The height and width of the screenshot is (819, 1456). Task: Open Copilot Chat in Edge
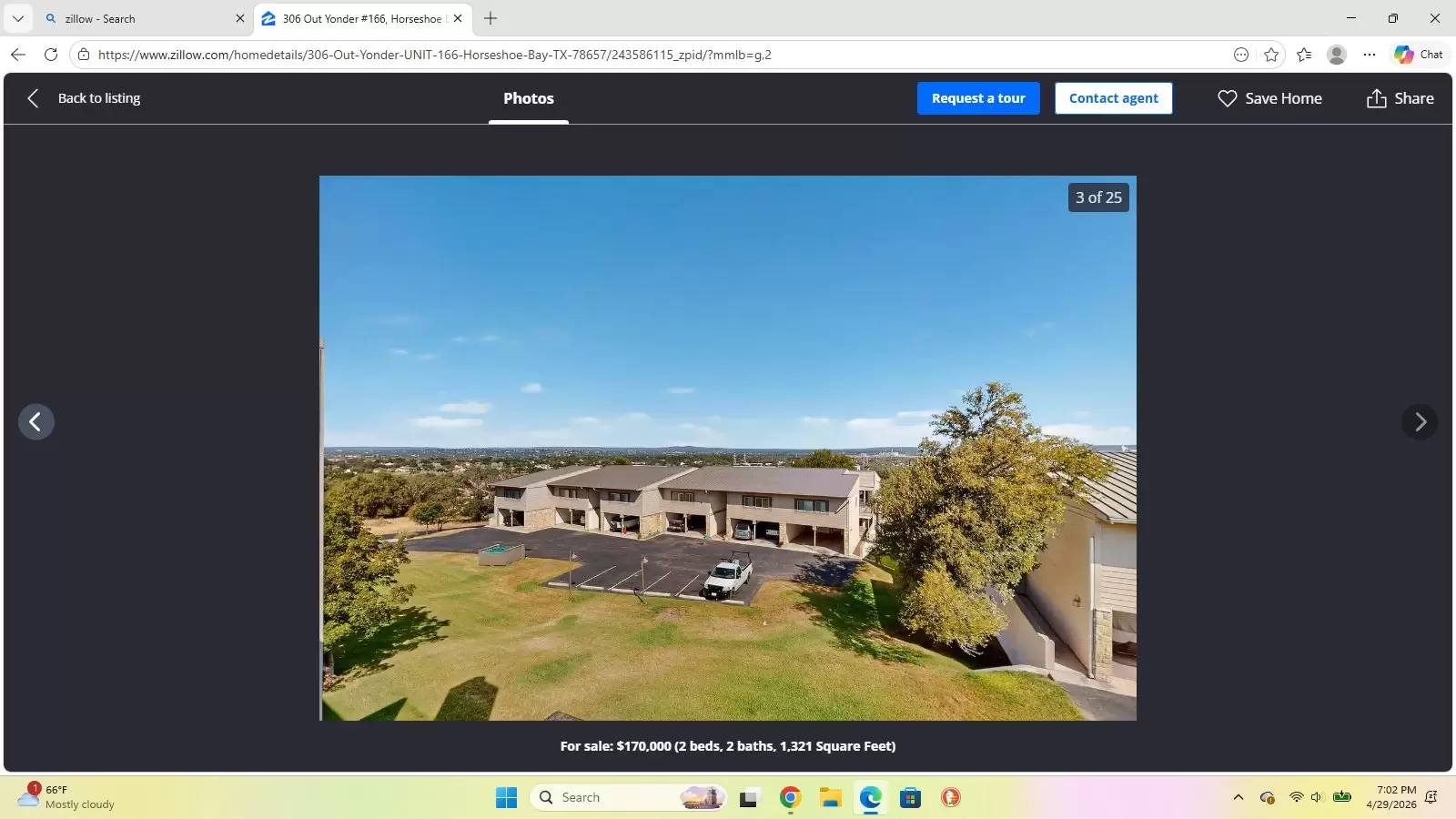[1419, 55]
